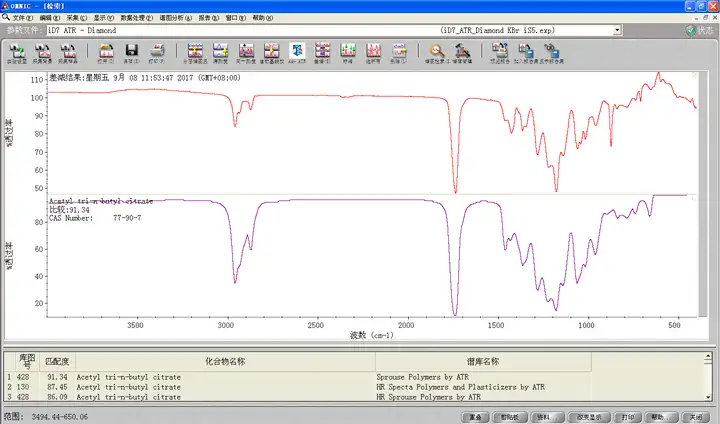Click the Spectrum Search magnifier icon

(437, 53)
